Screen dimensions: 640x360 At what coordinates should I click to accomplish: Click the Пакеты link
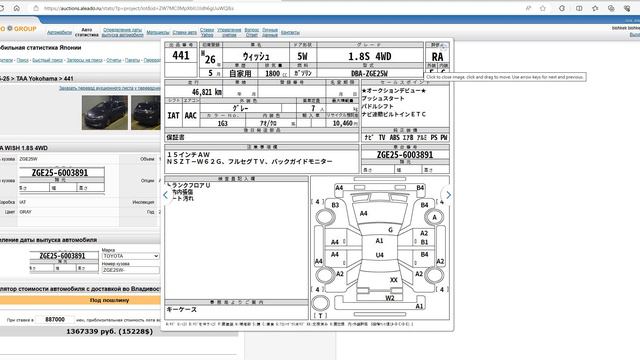(132, 60)
